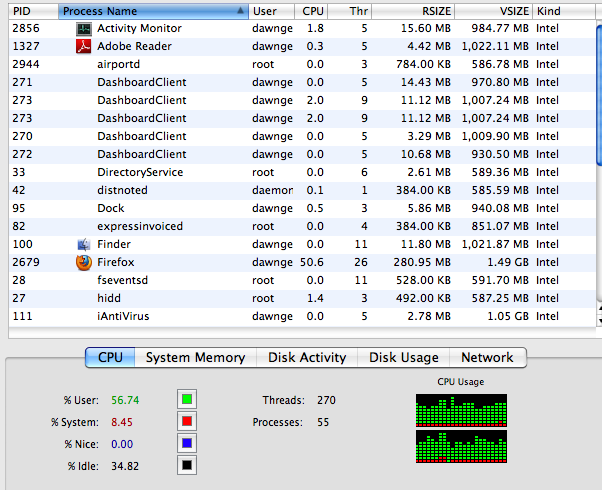Select DashboardClient with PID 272
The height and width of the screenshot is (490, 602).
click(302, 154)
